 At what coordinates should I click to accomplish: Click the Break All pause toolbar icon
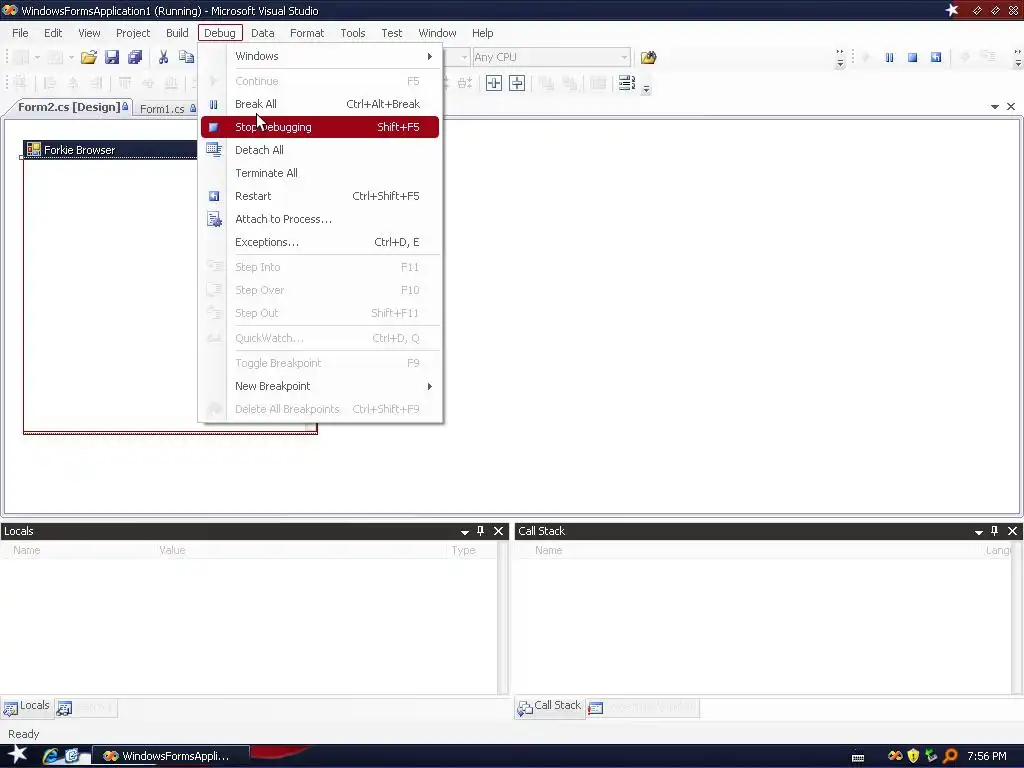(889, 57)
